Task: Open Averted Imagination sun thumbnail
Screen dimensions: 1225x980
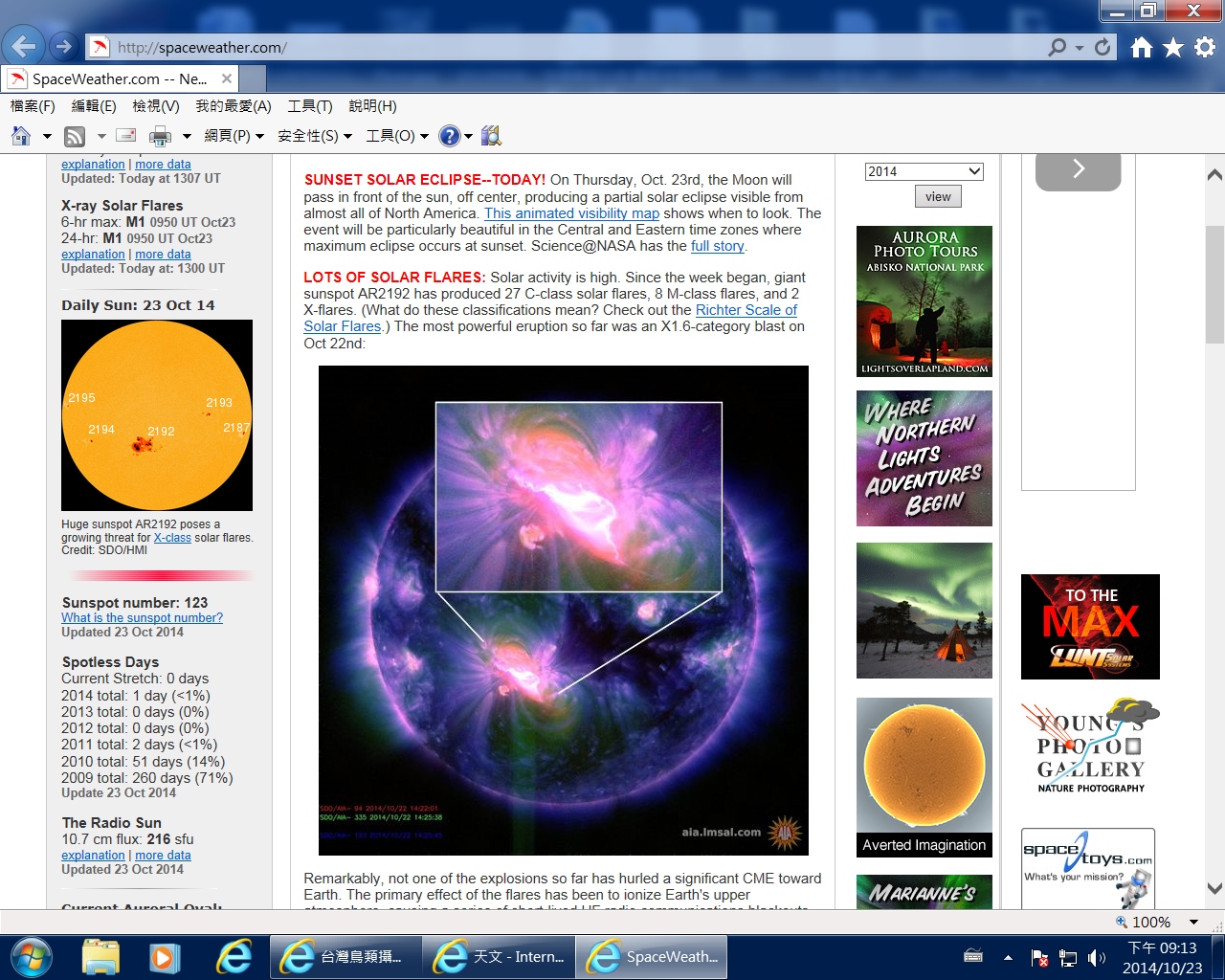Action: (924, 777)
